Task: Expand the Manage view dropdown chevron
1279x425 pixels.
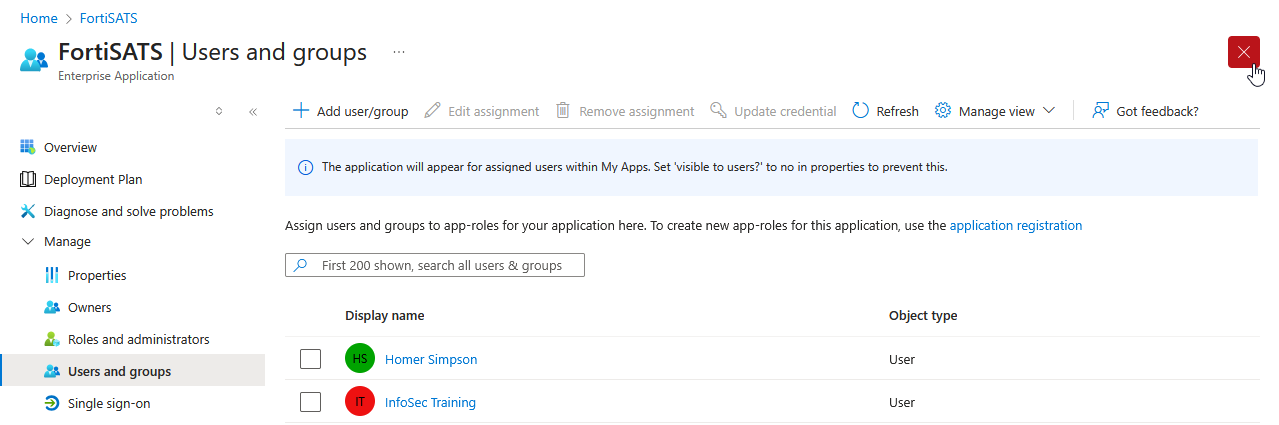Action: click(1048, 111)
